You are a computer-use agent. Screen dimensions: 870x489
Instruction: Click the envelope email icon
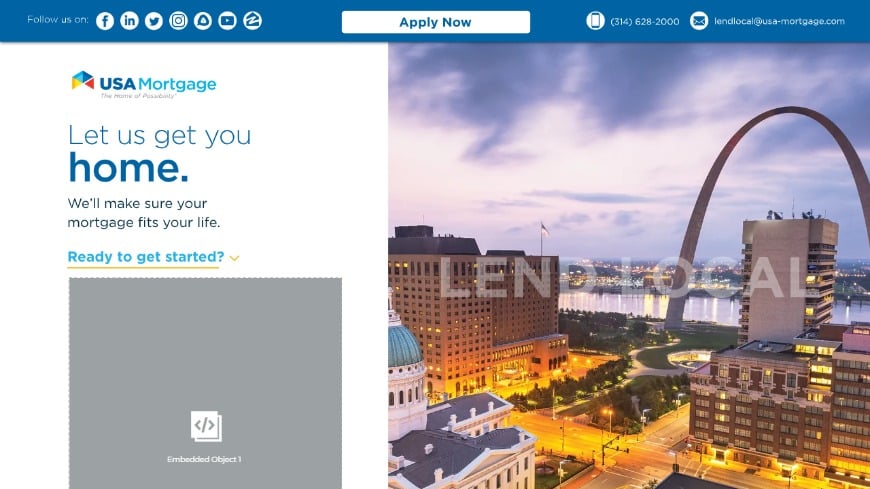click(x=699, y=21)
